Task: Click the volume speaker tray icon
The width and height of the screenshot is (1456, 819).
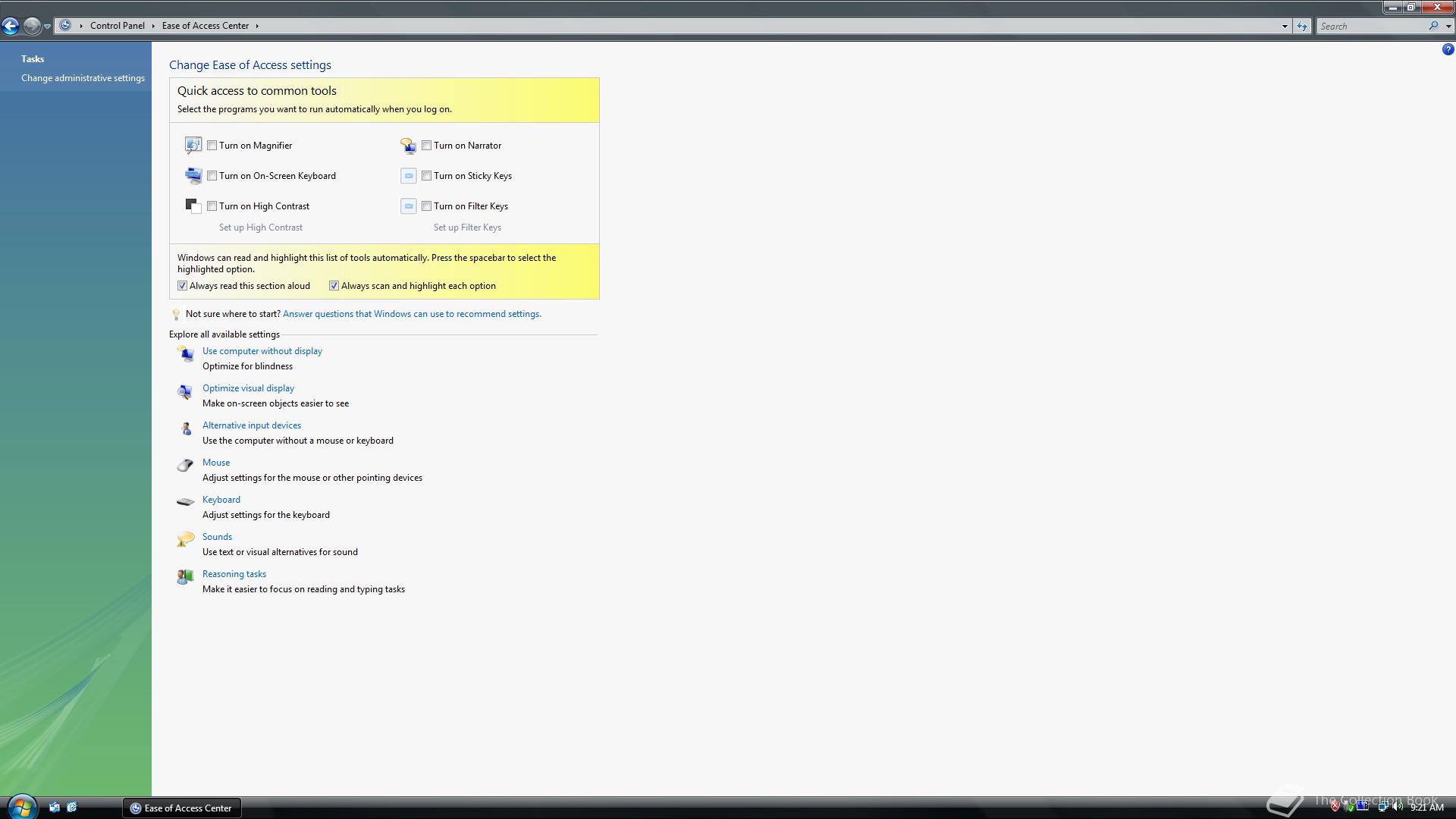Action: (x=1397, y=807)
